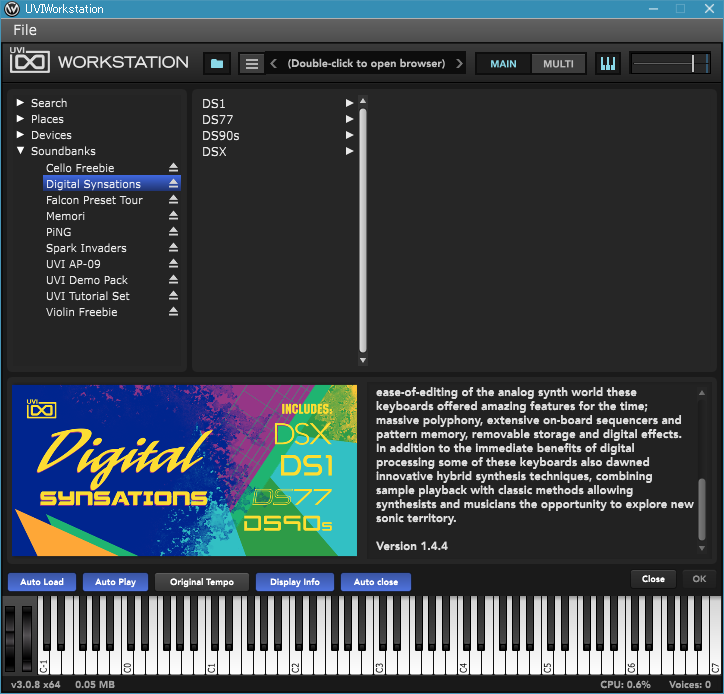This screenshot has height=694, width=724.
Task: Expand the DS77 folder arrow
Action: tap(350, 119)
